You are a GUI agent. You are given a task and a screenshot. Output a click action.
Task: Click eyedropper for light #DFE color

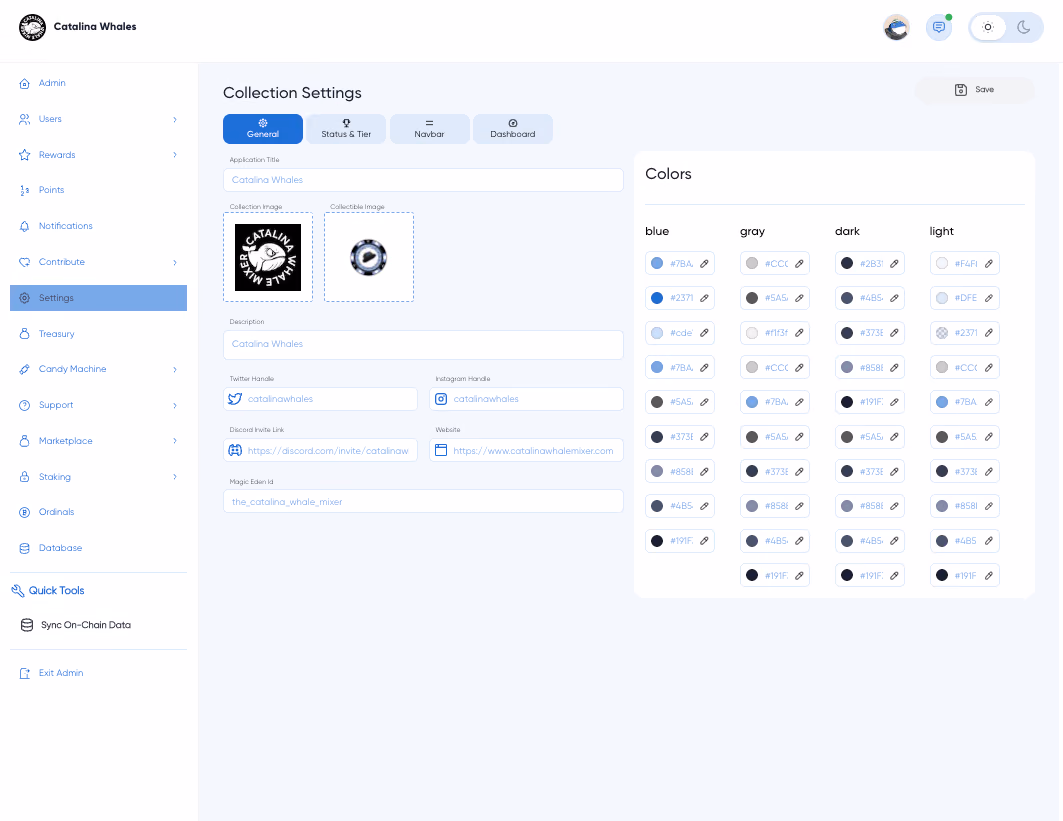(x=989, y=298)
